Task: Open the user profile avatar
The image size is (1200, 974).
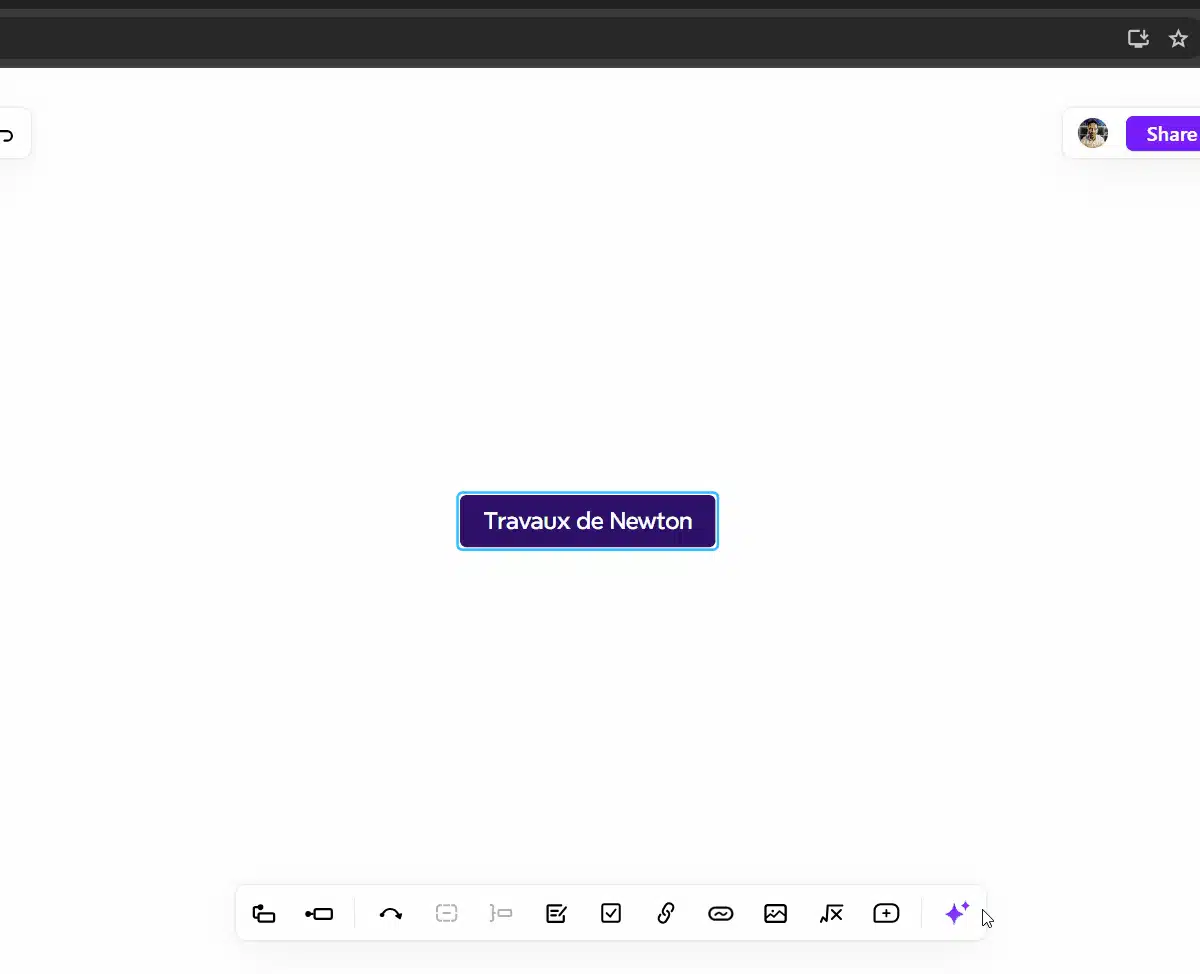Action: [1093, 134]
